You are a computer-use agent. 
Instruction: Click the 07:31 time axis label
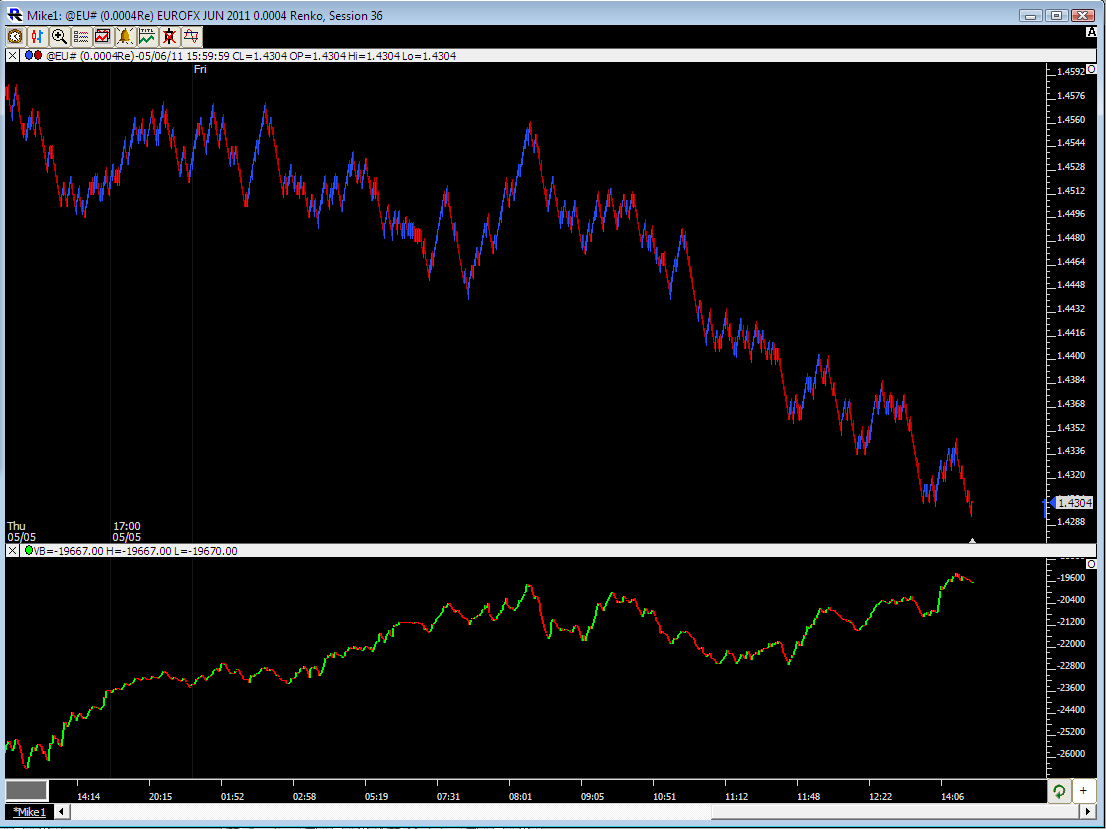tap(448, 797)
